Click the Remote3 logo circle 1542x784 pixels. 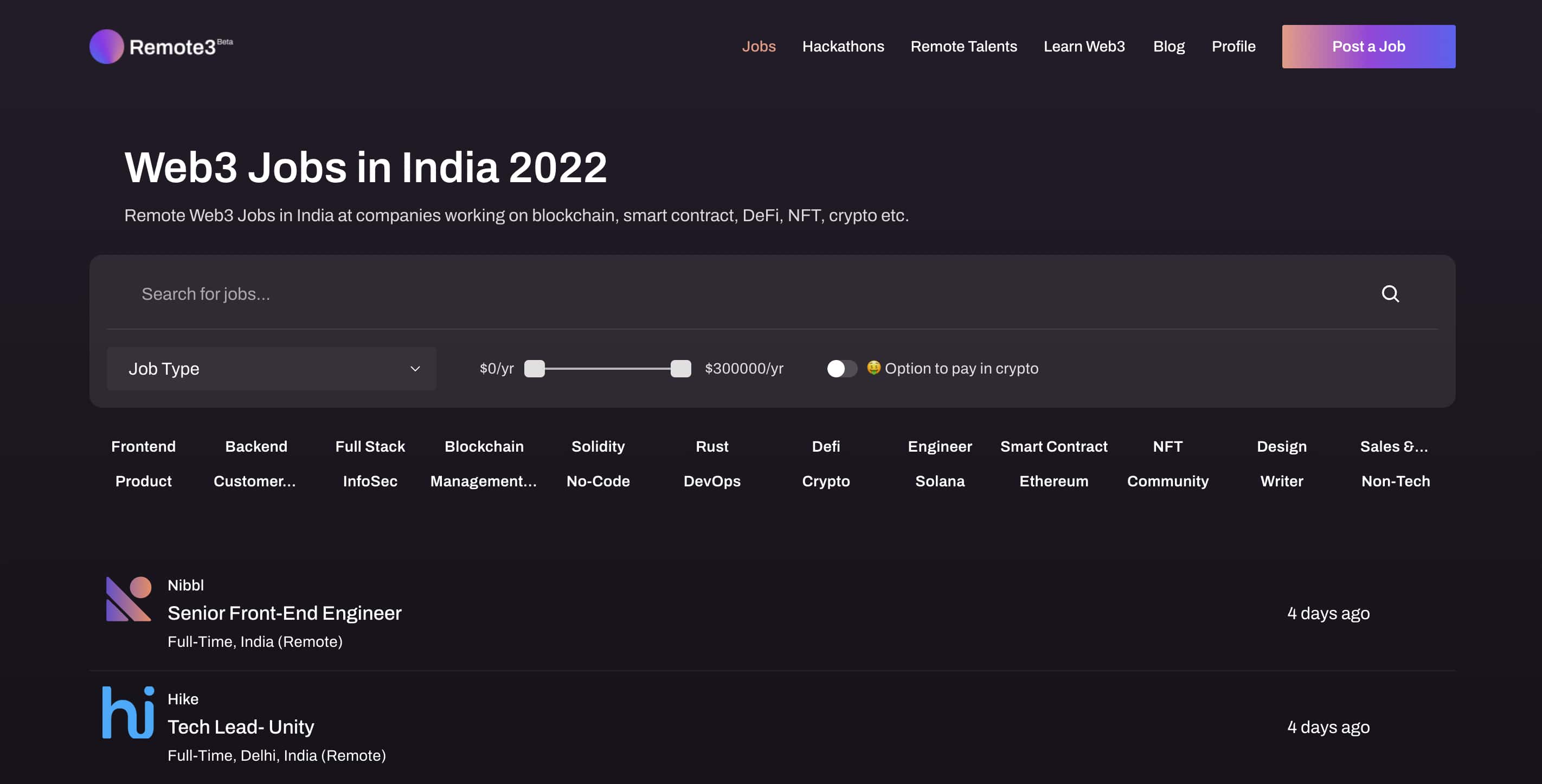pos(107,46)
